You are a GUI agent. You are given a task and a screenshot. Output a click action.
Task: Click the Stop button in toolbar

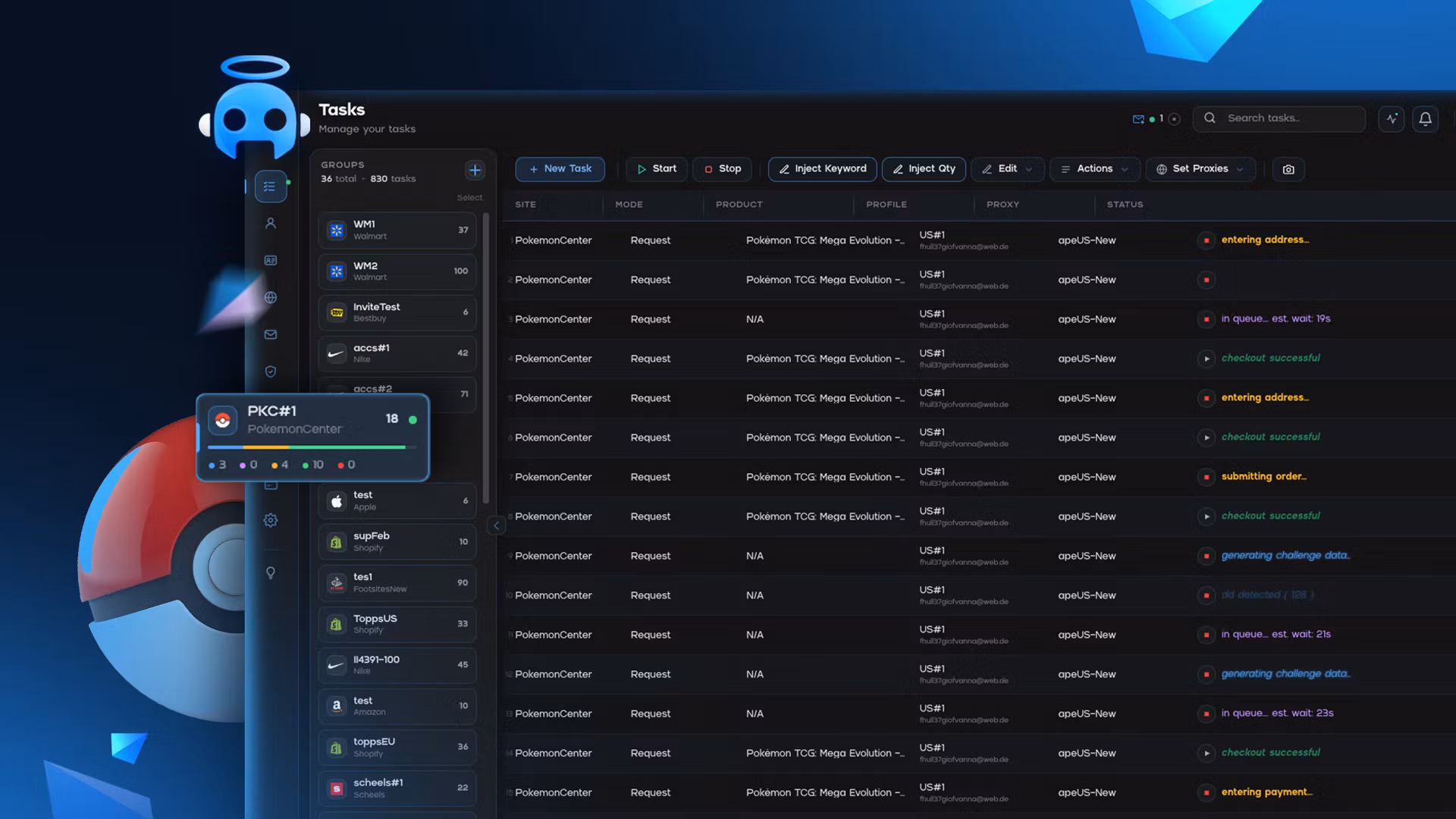[722, 169]
